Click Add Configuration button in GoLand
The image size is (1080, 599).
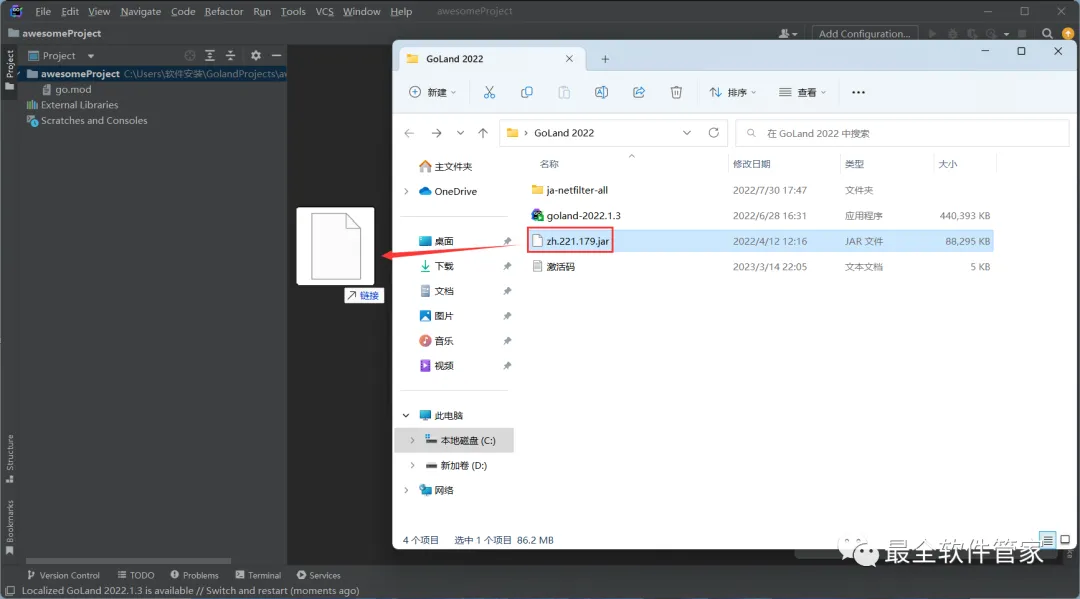[864, 33]
